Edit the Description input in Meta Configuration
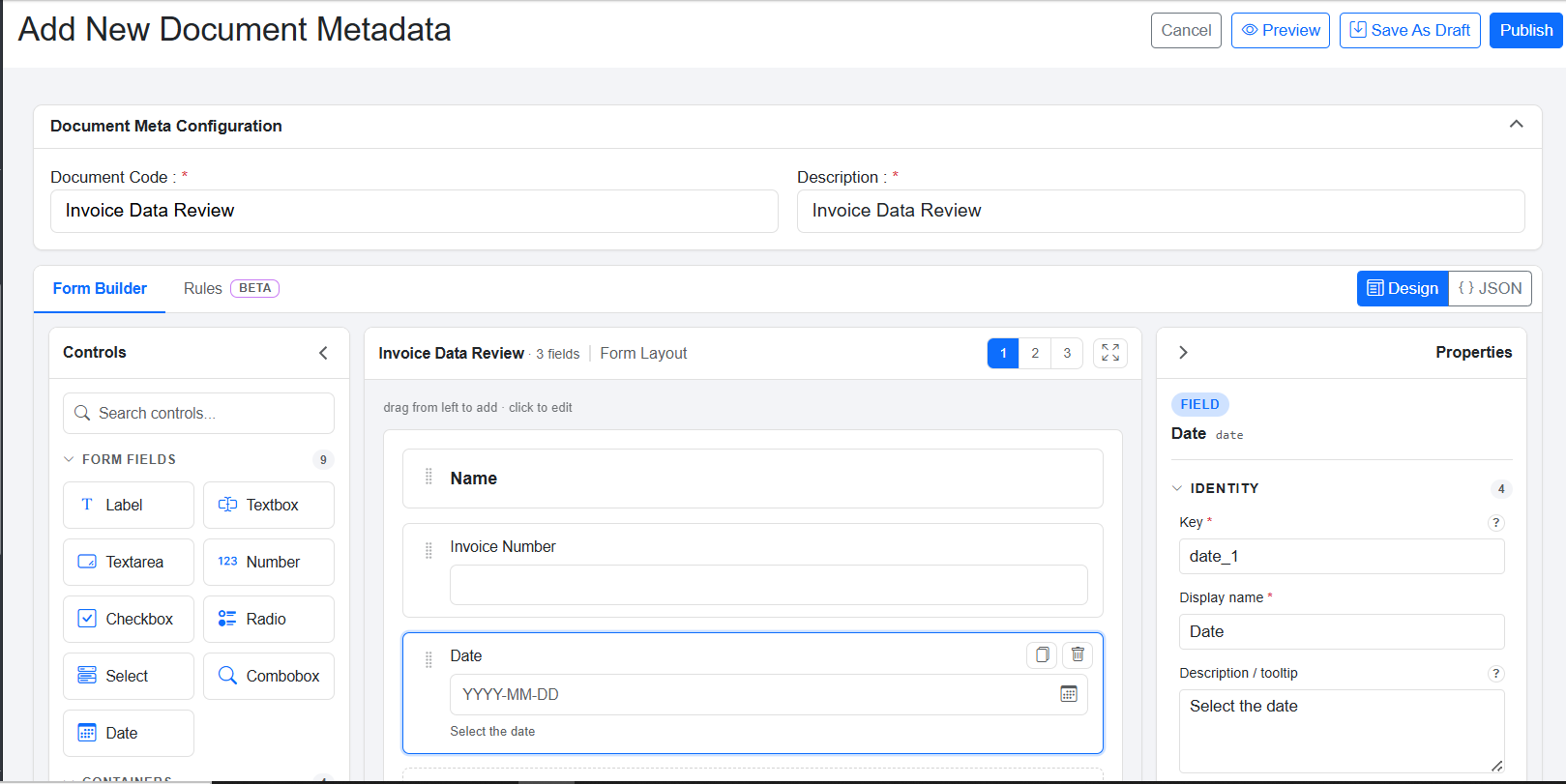 point(1161,211)
